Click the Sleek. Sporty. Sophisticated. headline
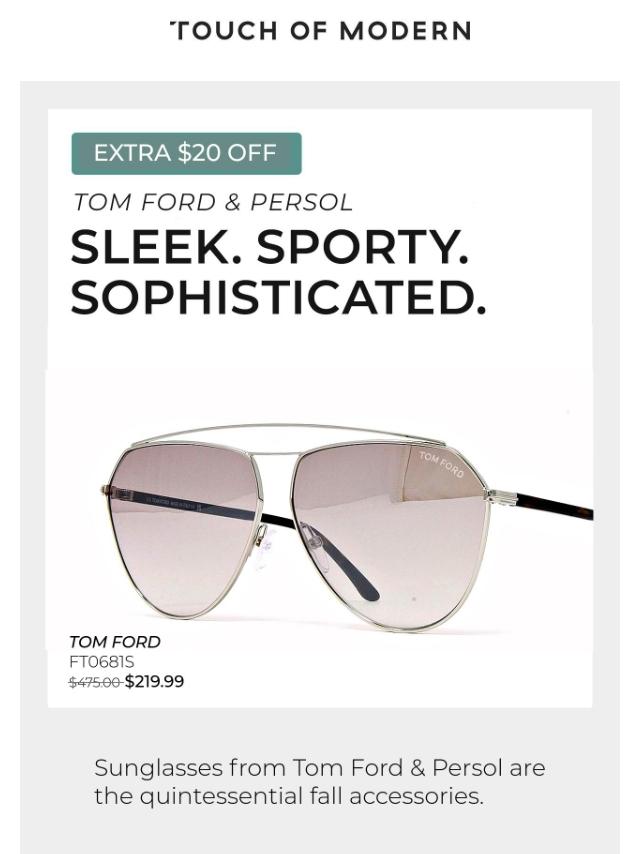Screen dimensions: 640x854 click(x=278, y=272)
